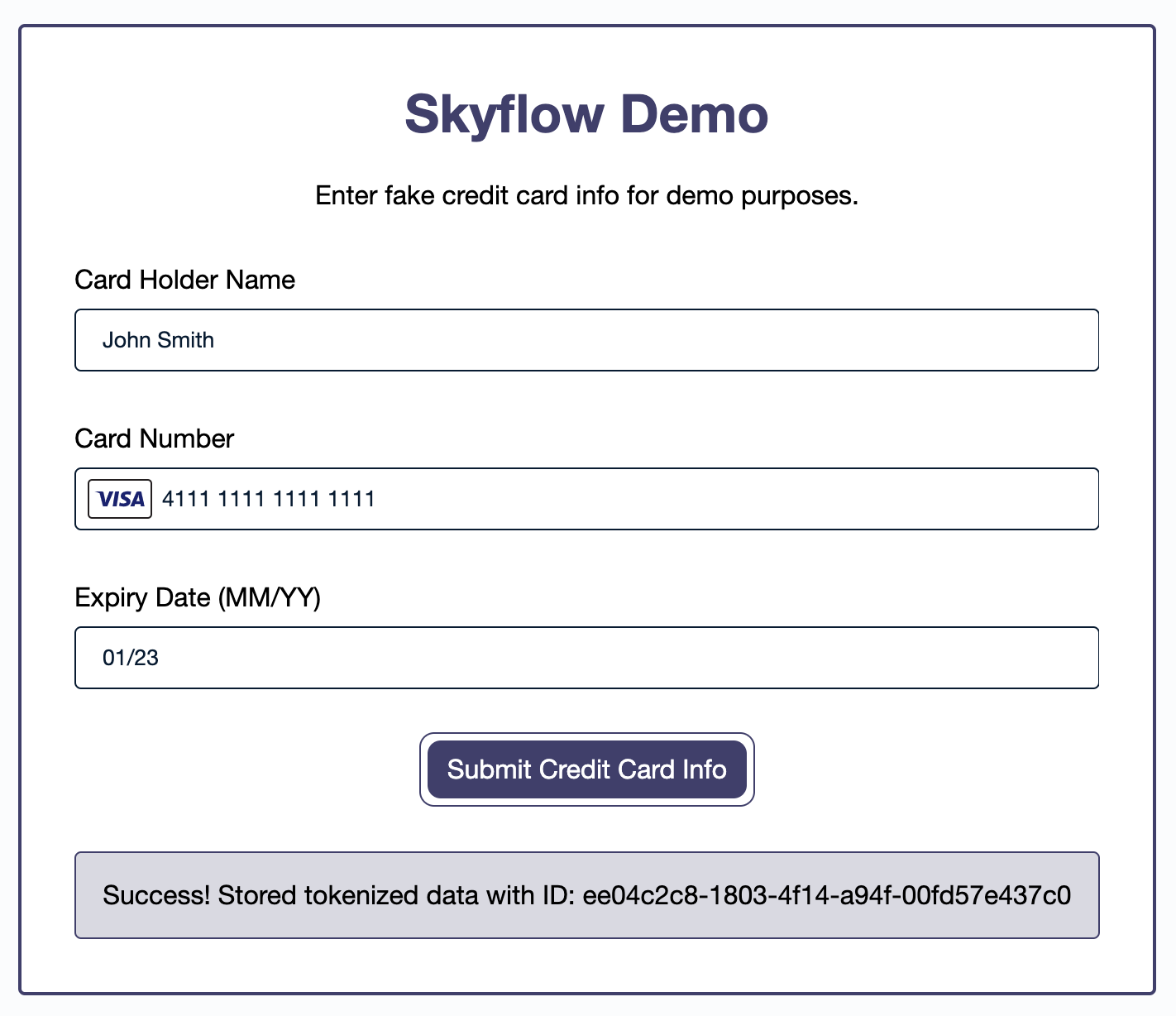Click the name value John Smith
This screenshot has width=1176, height=1016.
158,339
